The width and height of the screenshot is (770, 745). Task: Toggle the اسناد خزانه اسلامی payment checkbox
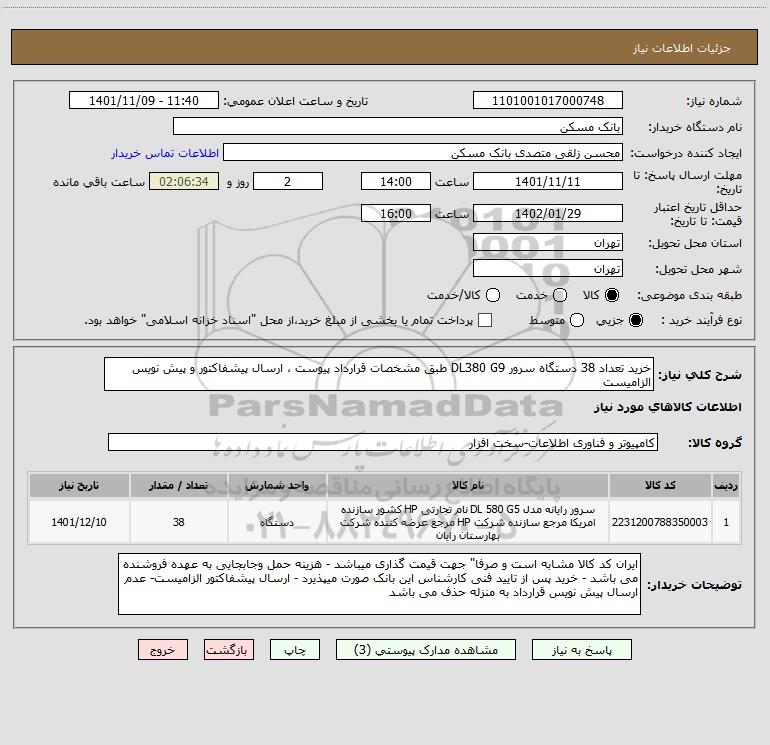click(485, 320)
